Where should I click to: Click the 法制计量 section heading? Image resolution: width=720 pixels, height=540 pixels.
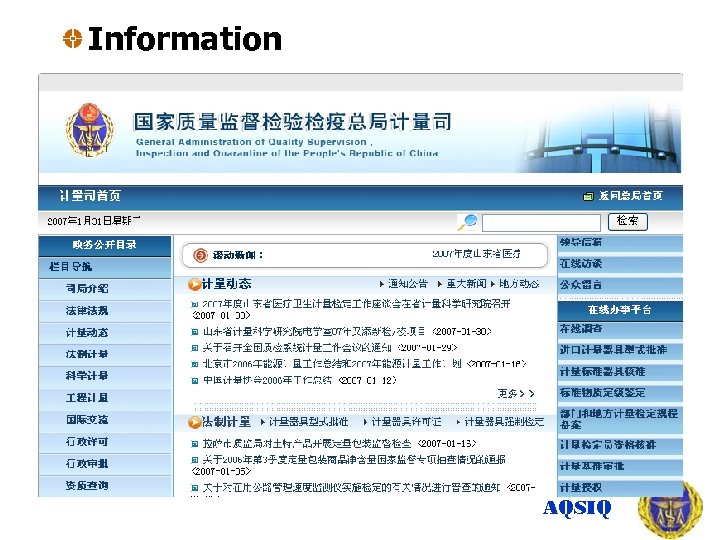coord(227,422)
